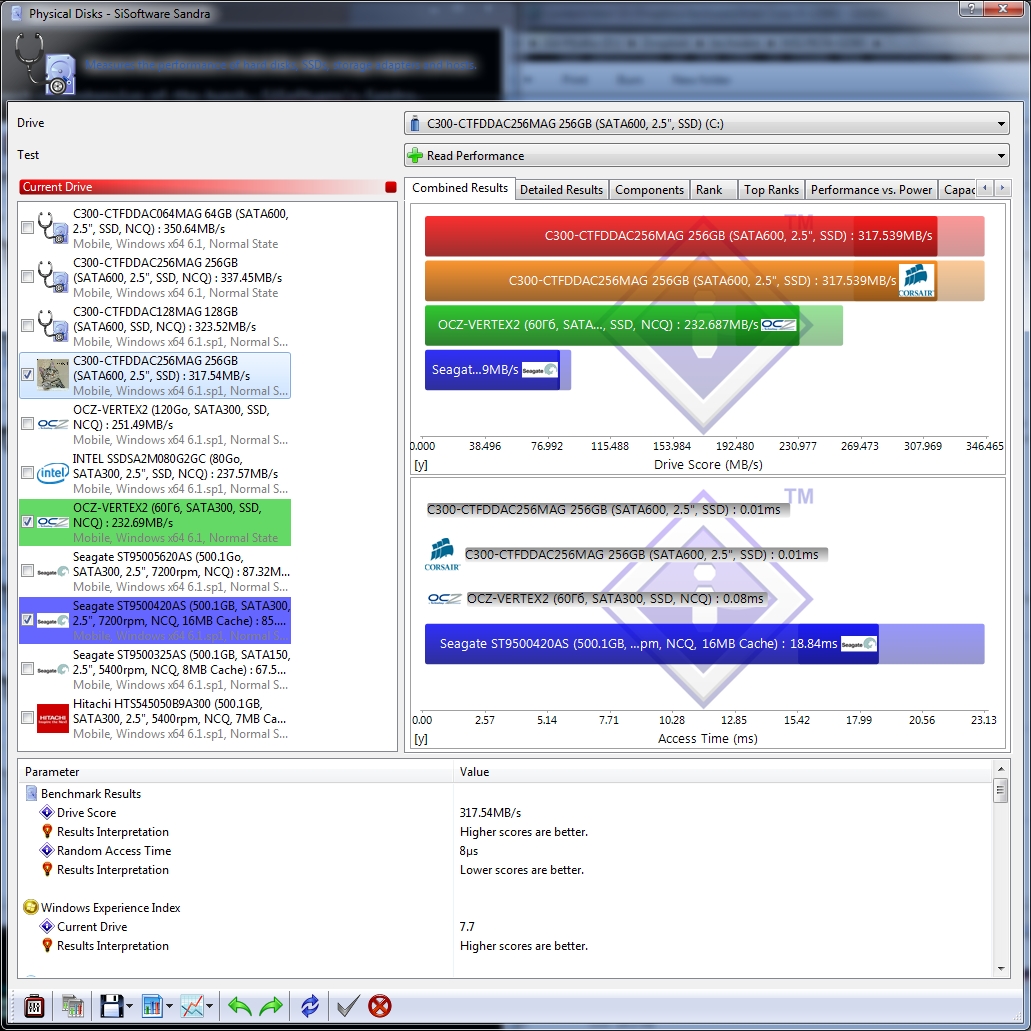Check the Seagate ST9500325AS drive
Viewport: 1031px width, 1031px height.
click(x=27, y=669)
